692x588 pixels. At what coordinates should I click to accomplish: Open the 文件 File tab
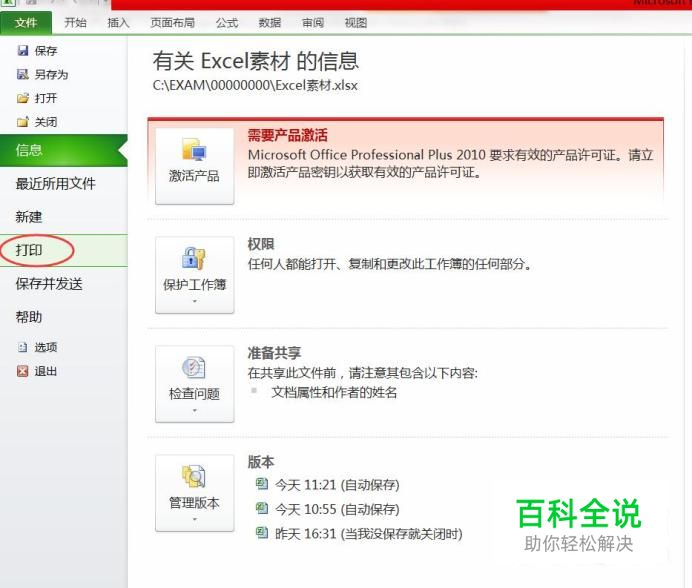[x=26, y=23]
